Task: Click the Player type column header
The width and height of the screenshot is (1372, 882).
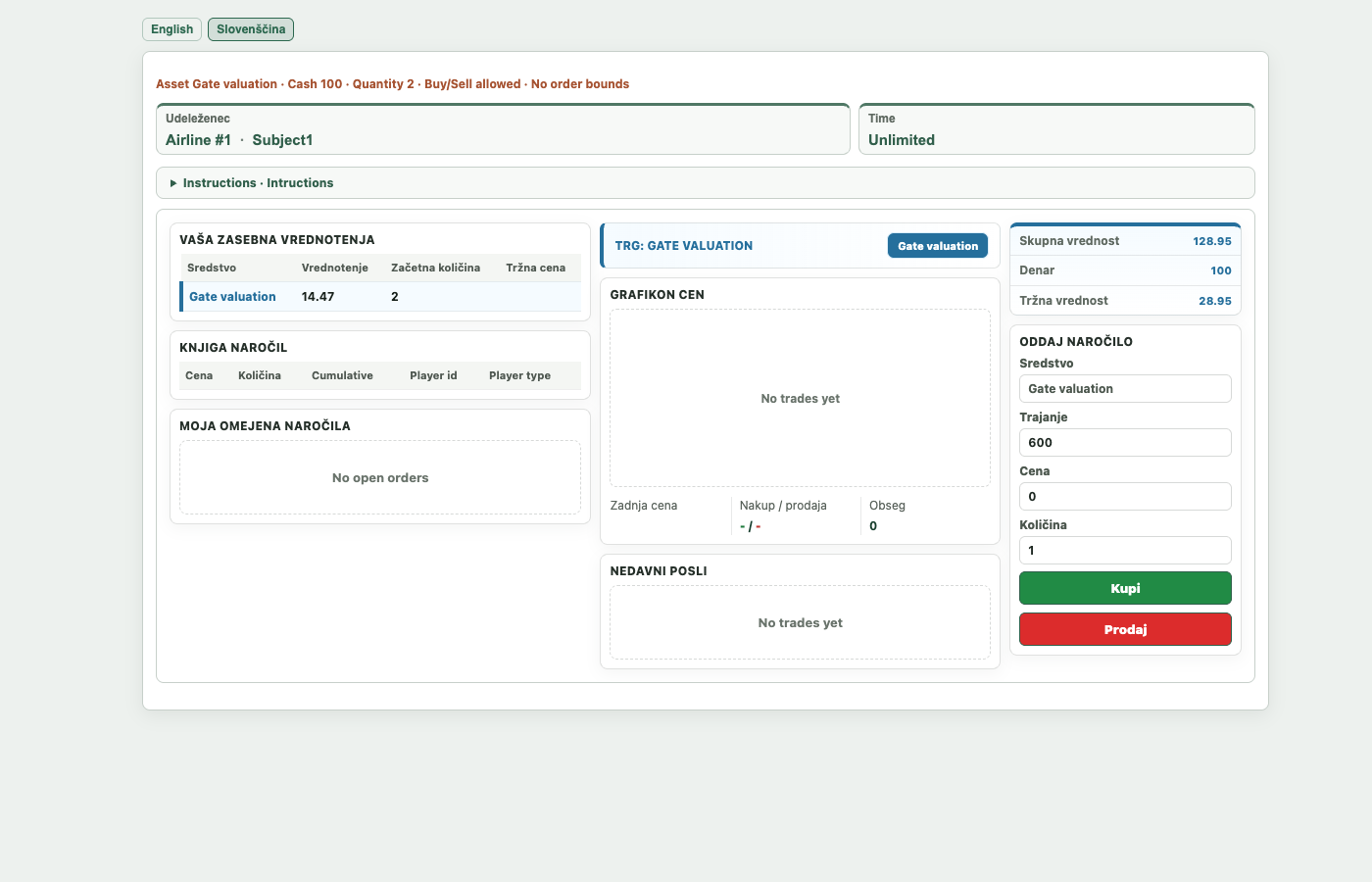Action: click(519, 375)
